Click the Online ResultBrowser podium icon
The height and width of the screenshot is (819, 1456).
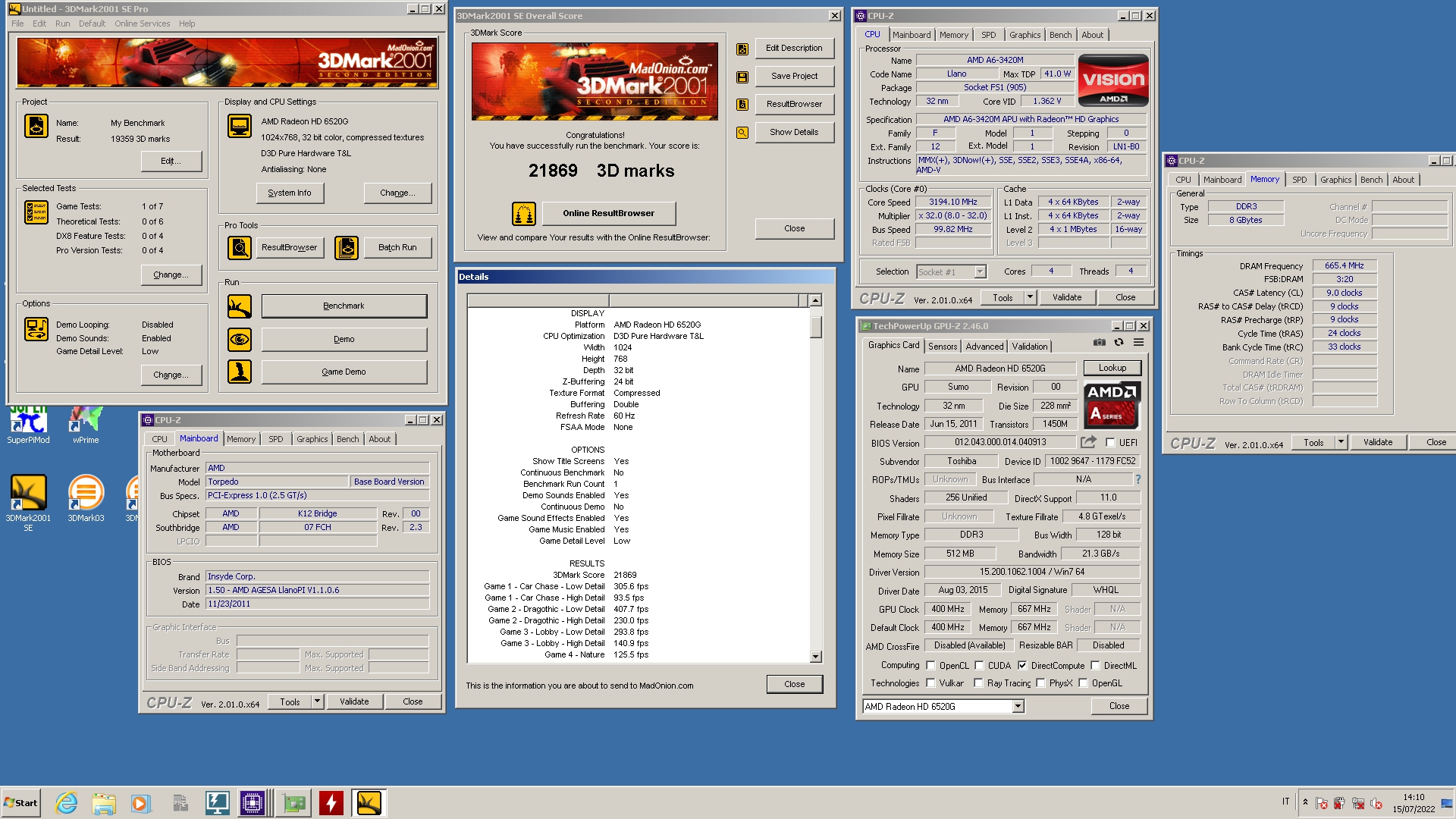click(x=524, y=214)
